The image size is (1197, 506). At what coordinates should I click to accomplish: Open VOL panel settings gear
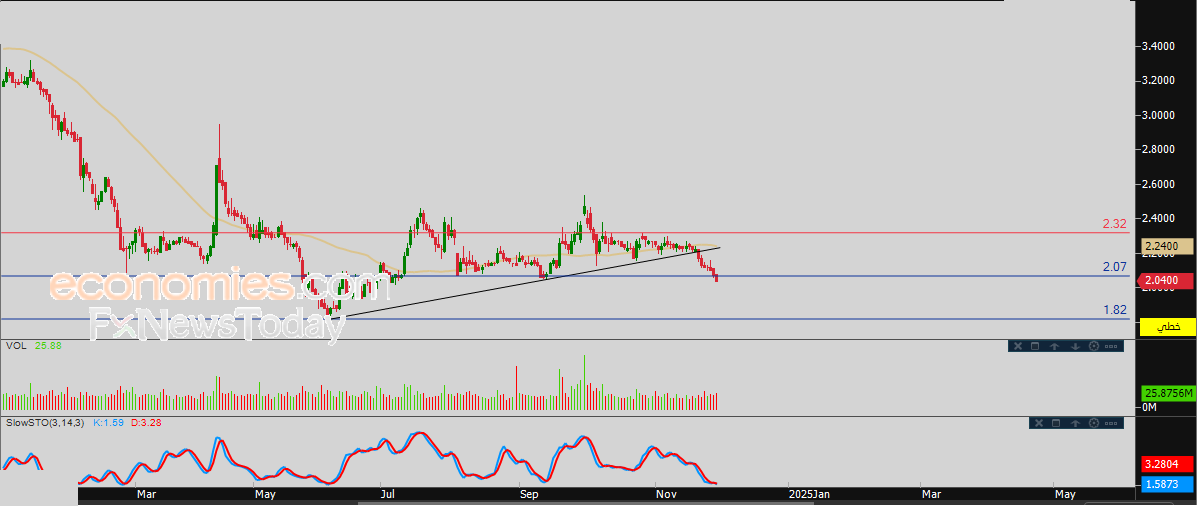tap(1094, 346)
